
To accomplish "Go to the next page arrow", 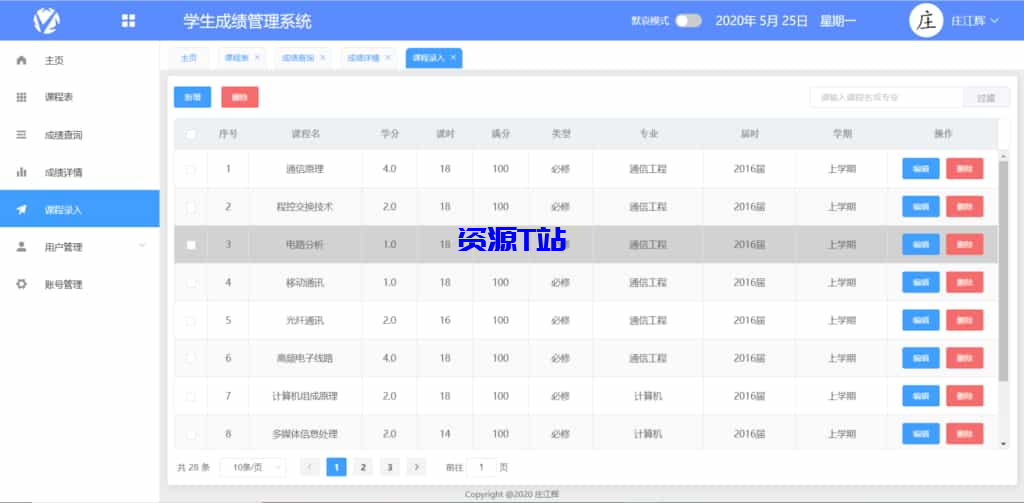I will pos(416,467).
